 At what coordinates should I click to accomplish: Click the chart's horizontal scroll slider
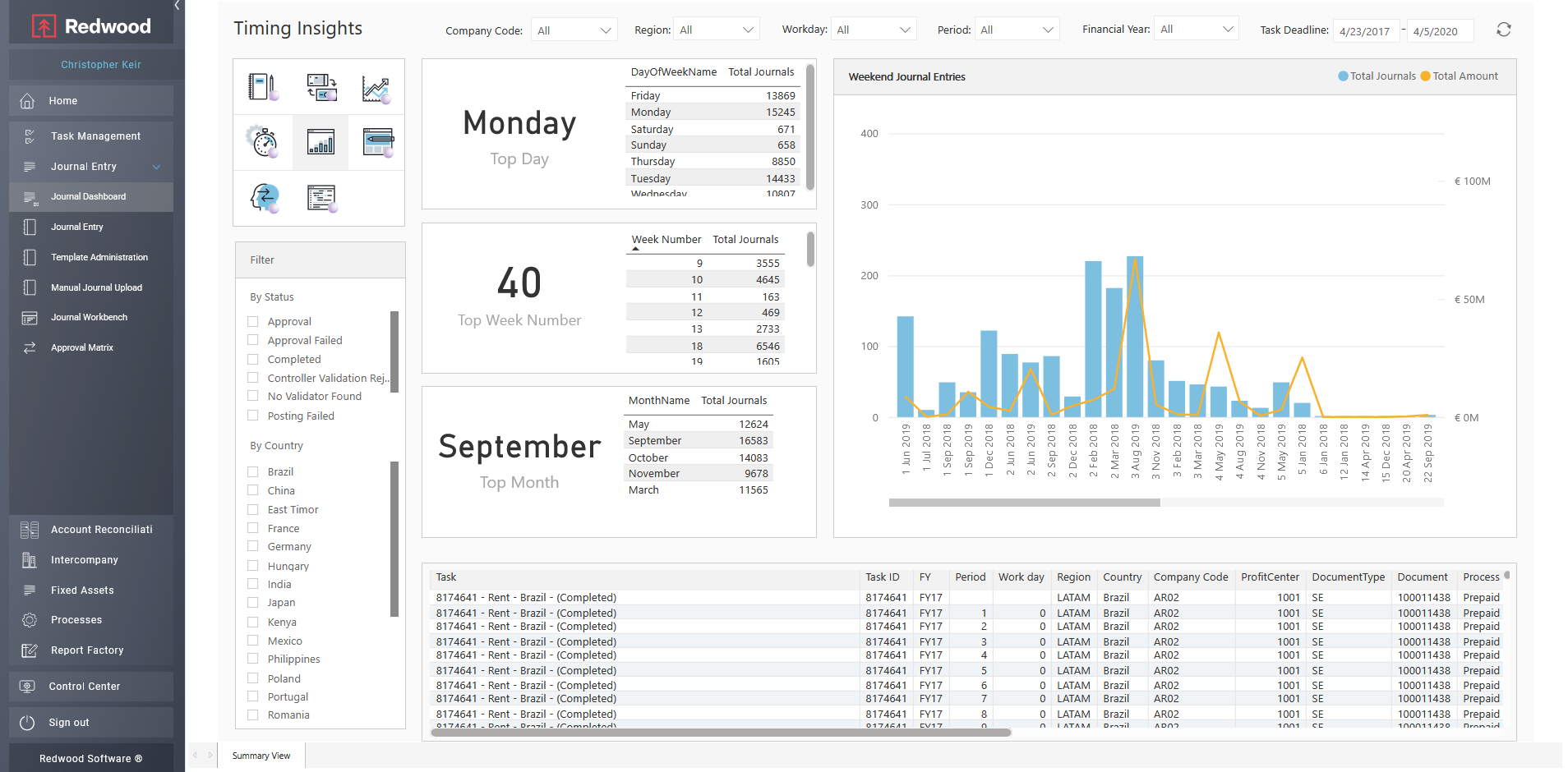click(1024, 503)
